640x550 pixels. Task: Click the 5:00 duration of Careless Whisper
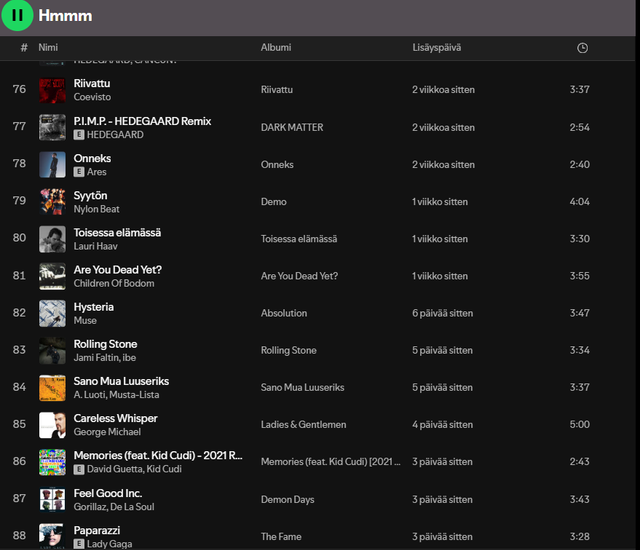pyautogui.click(x=580, y=424)
